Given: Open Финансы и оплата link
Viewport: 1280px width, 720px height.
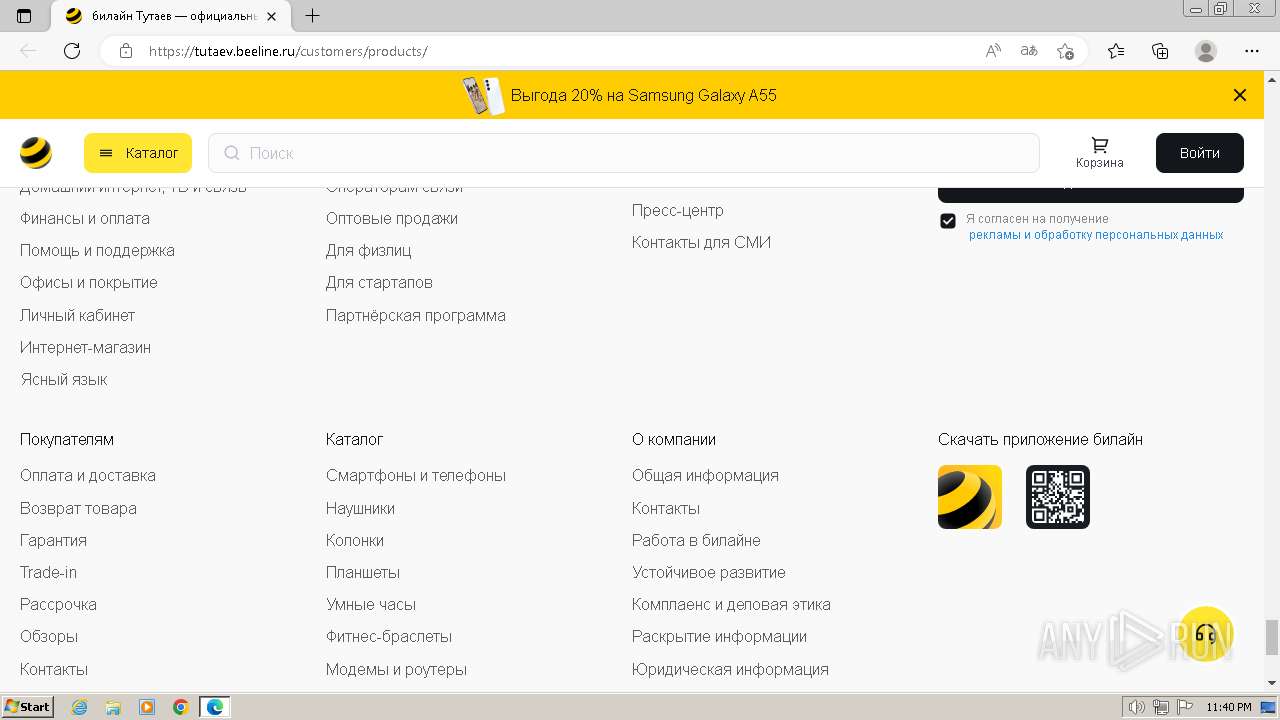Looking at the screenshot, I should (85, 218).
